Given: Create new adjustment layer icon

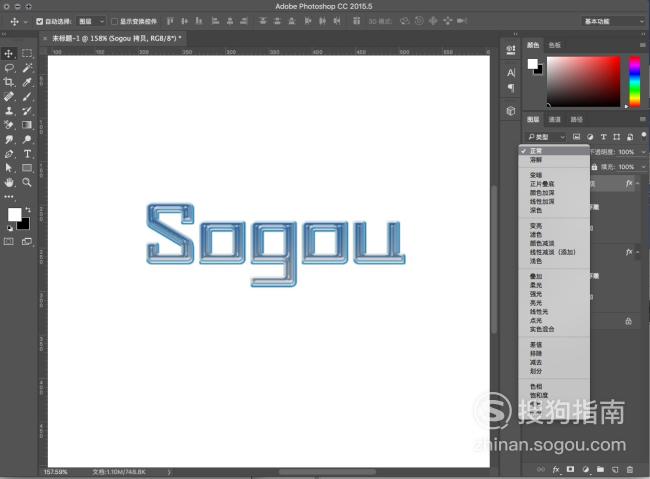Looking at the screenshot, I should (x=586, y=469).
